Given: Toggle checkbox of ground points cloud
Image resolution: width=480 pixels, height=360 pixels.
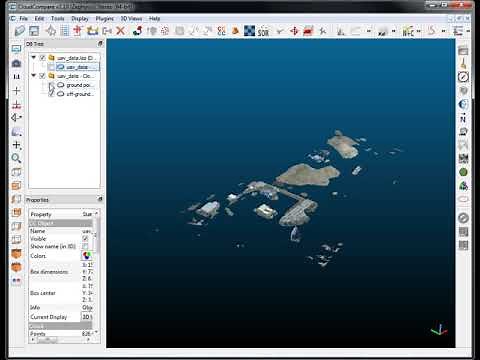Looking at the screenshot, I should (x=51, y=85).
